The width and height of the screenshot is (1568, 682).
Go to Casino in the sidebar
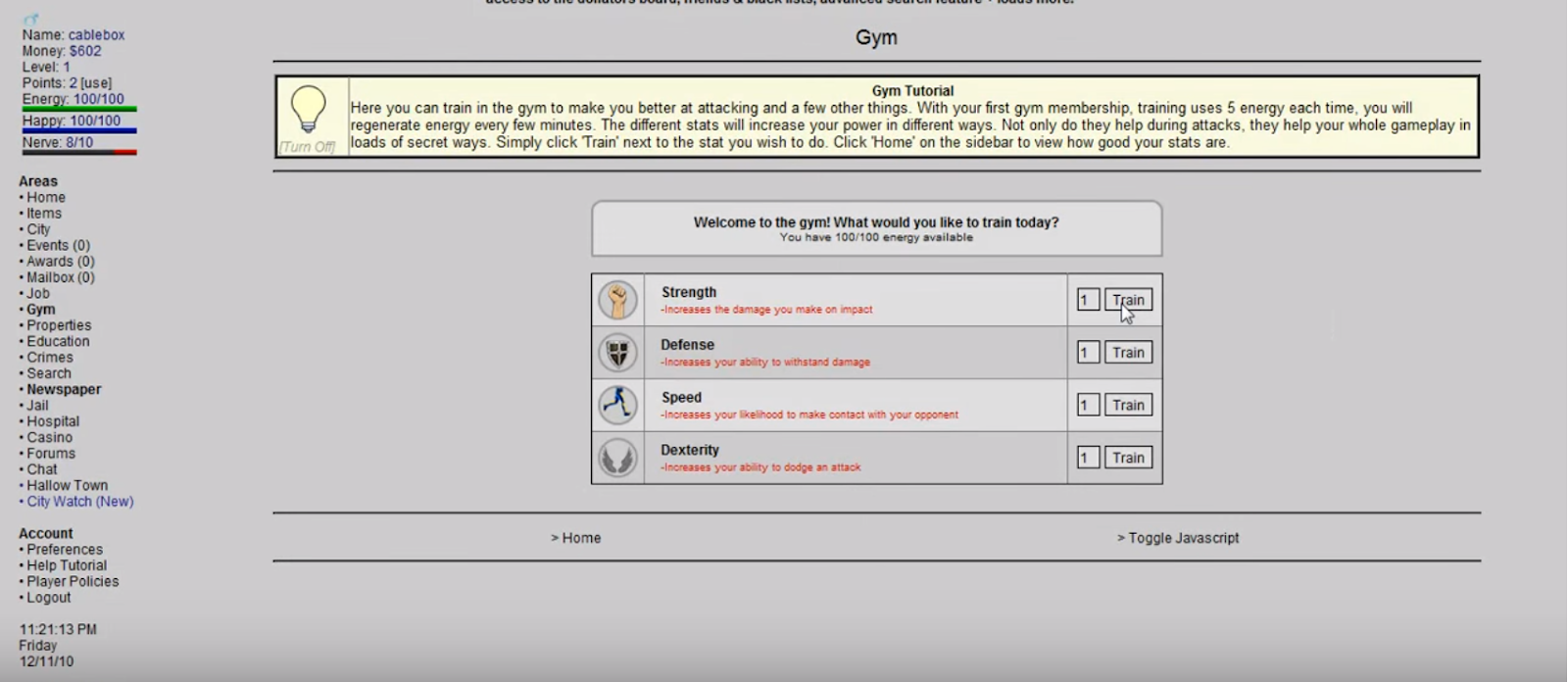(49, 438)
